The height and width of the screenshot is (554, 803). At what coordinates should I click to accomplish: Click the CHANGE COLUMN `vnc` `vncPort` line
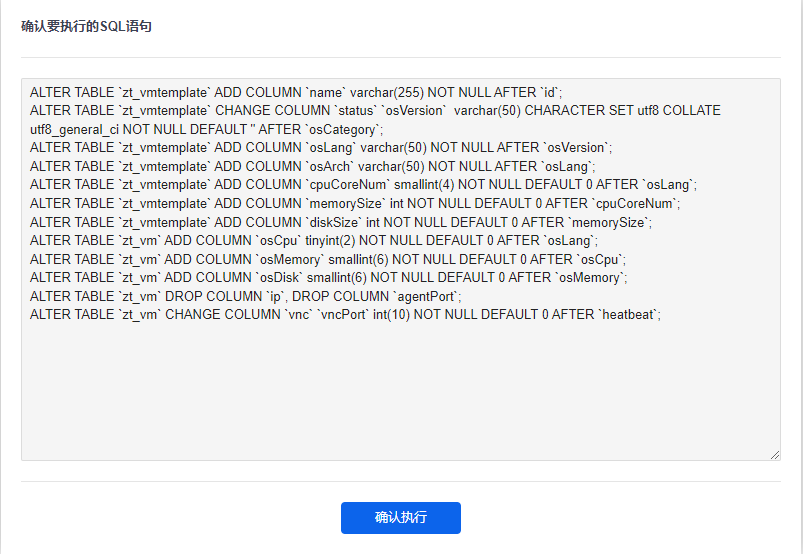[345, 314]
